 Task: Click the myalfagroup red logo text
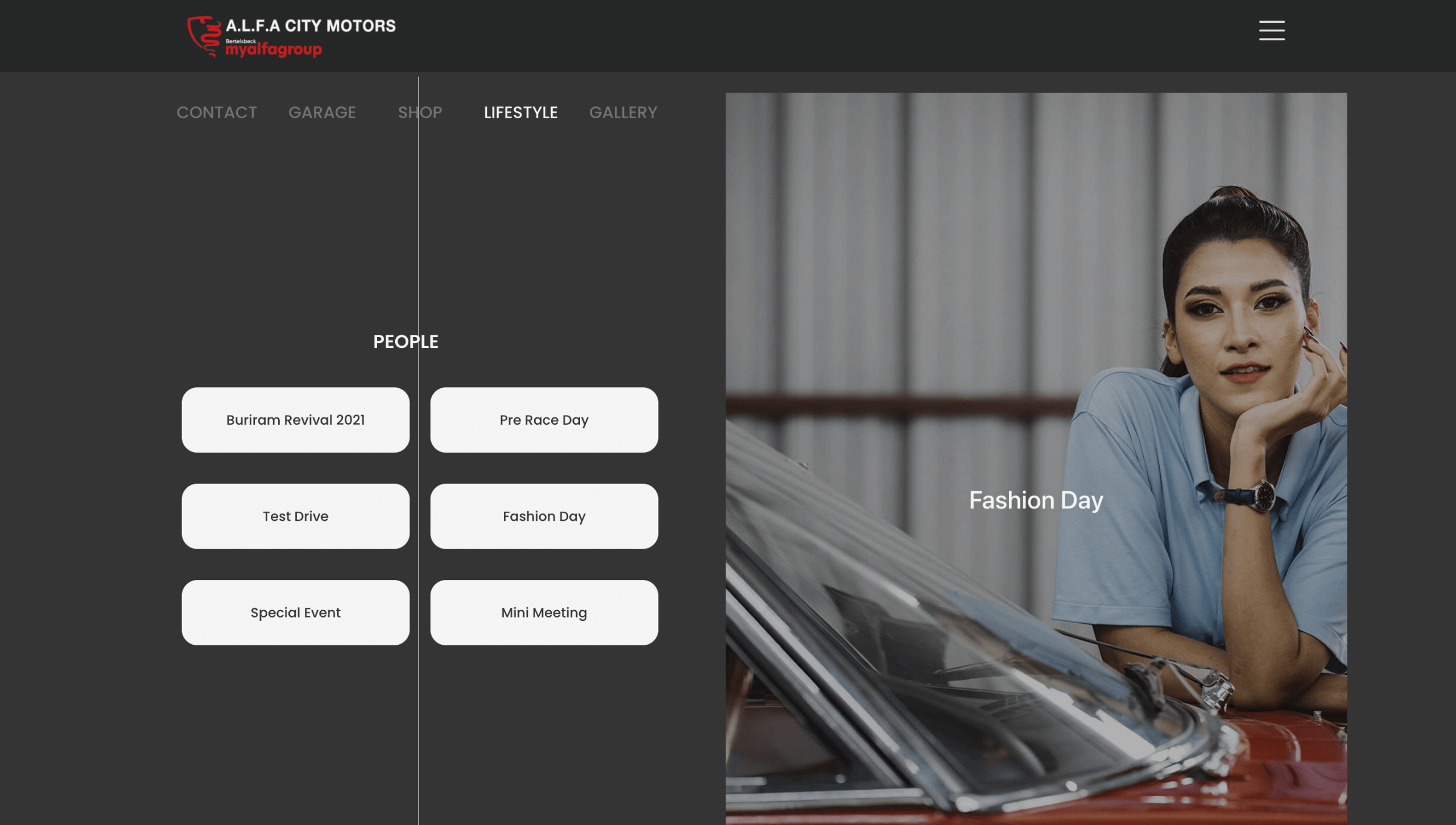pyautogui.click(x=274, y=50)
